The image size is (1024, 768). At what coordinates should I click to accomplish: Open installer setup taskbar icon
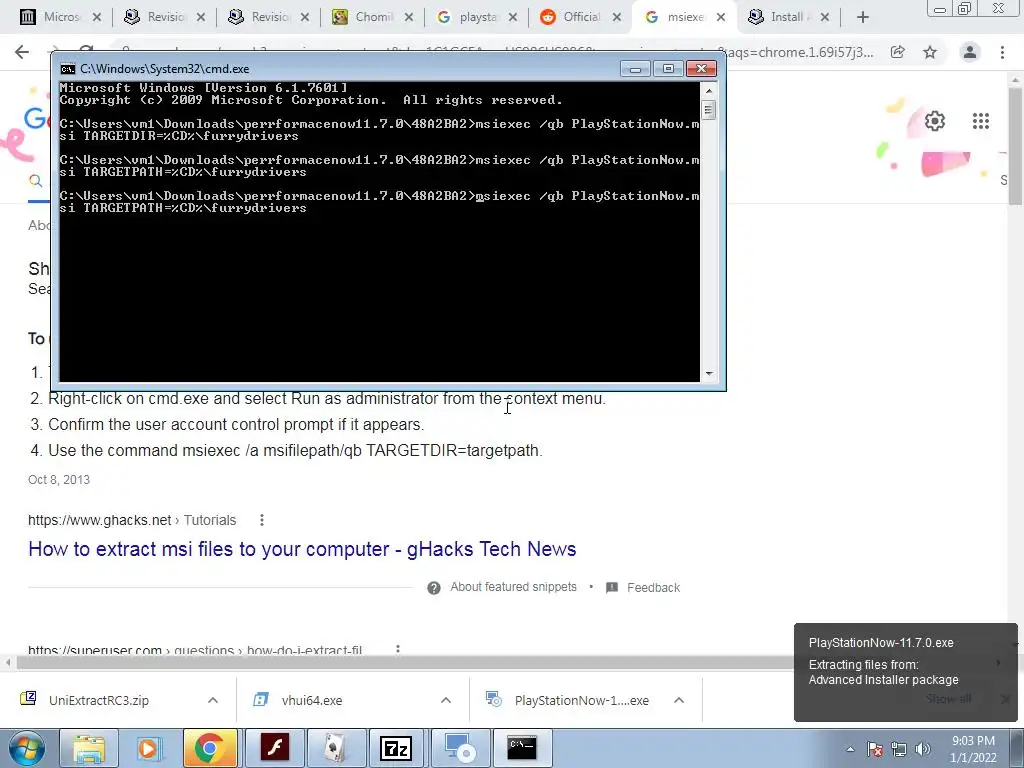pyautogui.click(x=460, y=748)
